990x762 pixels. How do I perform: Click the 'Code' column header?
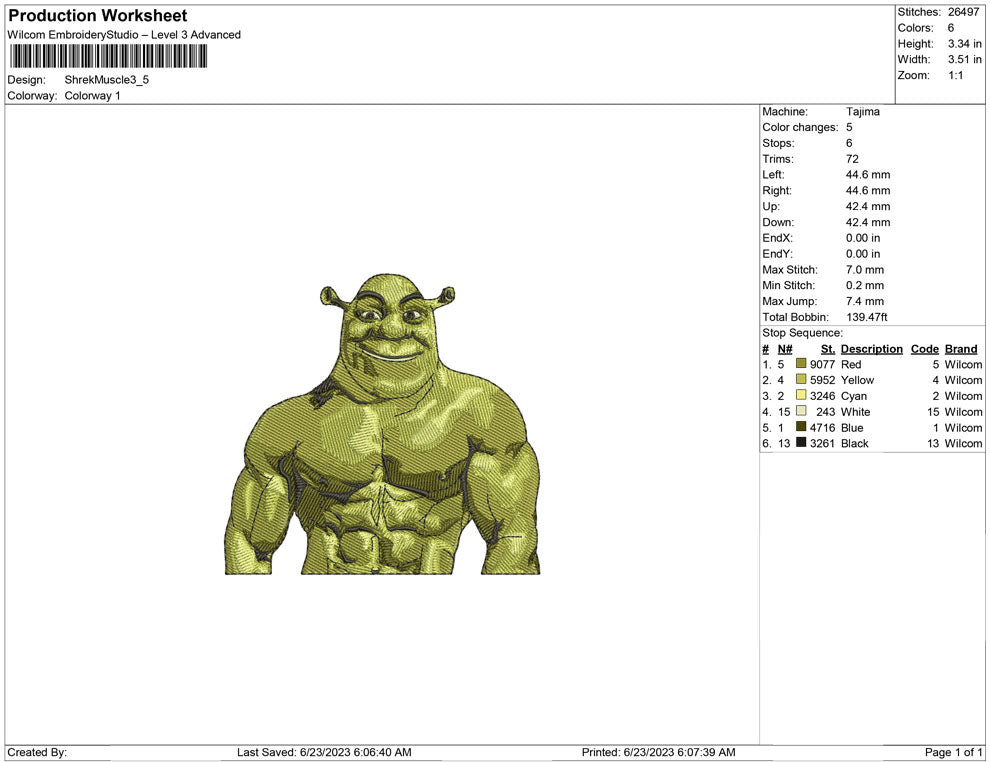[x=924, y=349]
